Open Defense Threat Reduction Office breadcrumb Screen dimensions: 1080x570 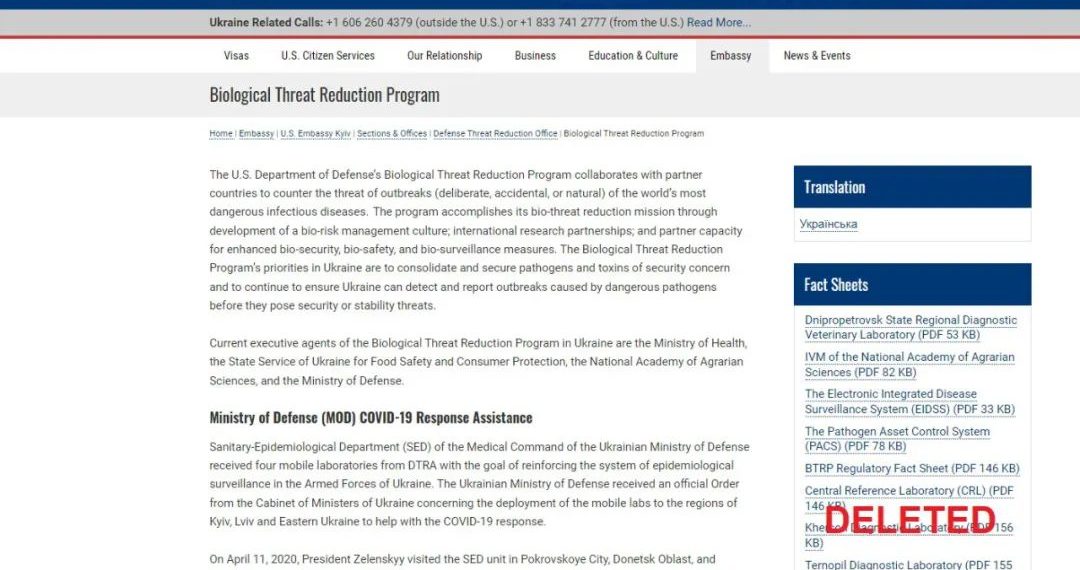495,134
